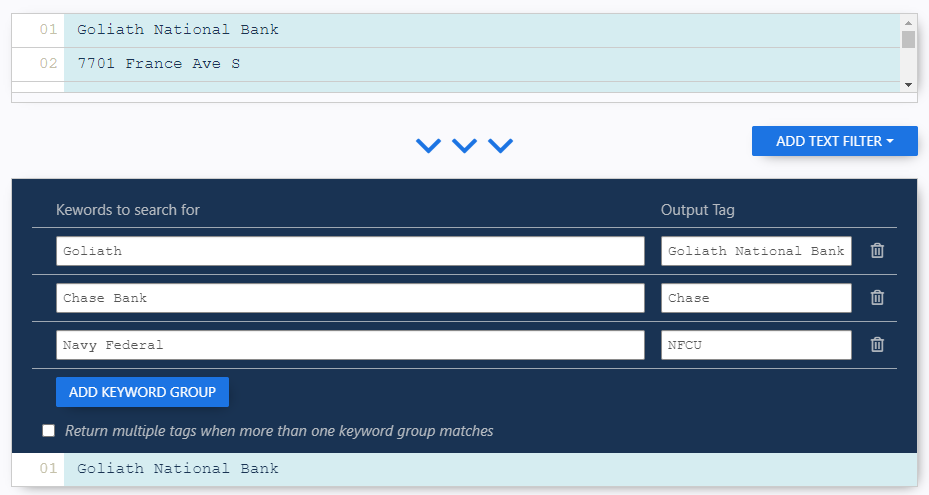Edit the Chase output tag field
This screenshot has width=929, height=495.
pyautogui.click(x=756, y=298)
